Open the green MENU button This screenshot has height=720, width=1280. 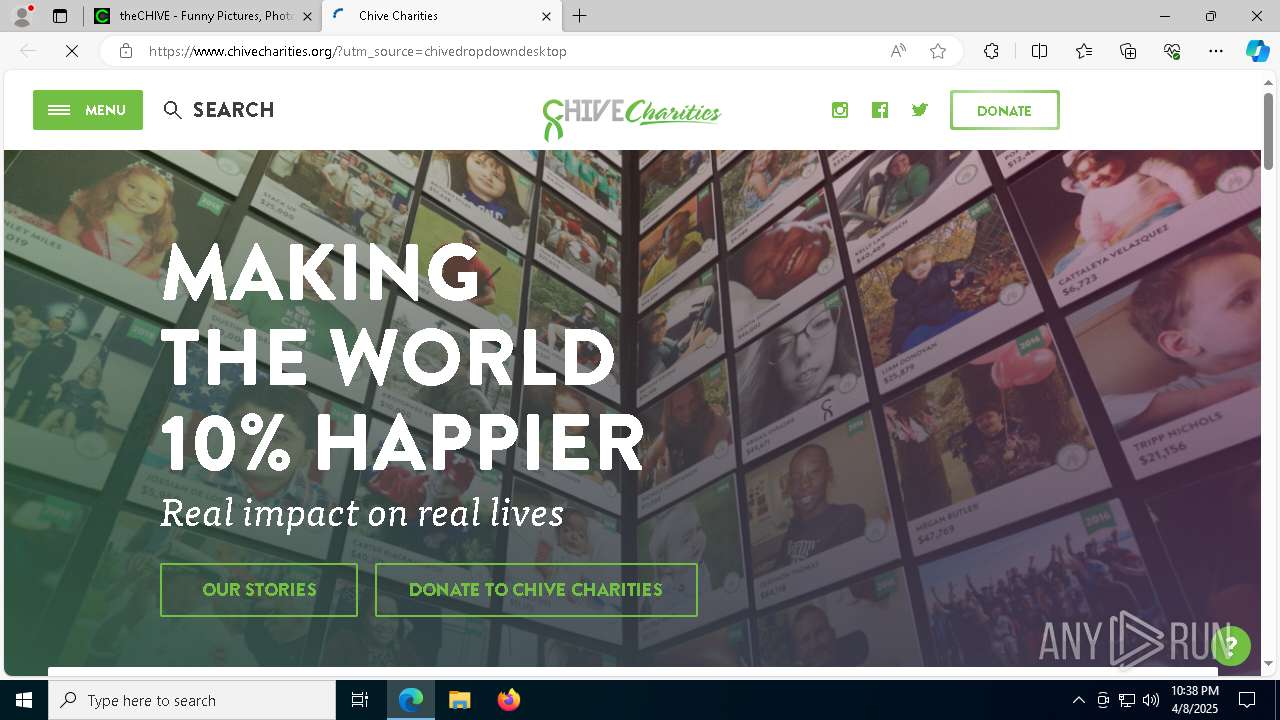click(88, 110)
